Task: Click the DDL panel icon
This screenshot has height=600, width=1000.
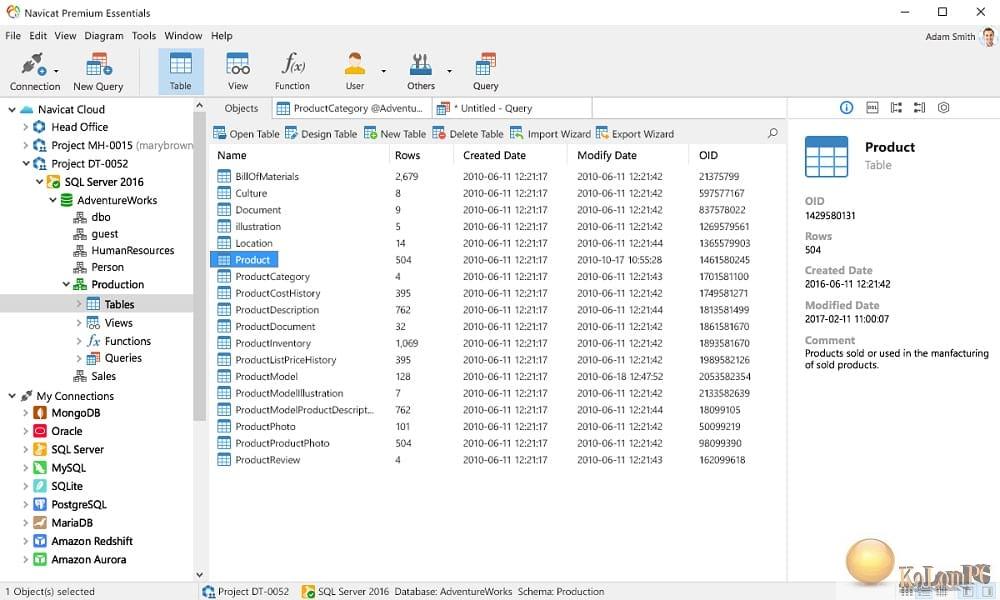Action: pyautogui.click(x=872, y=108)
